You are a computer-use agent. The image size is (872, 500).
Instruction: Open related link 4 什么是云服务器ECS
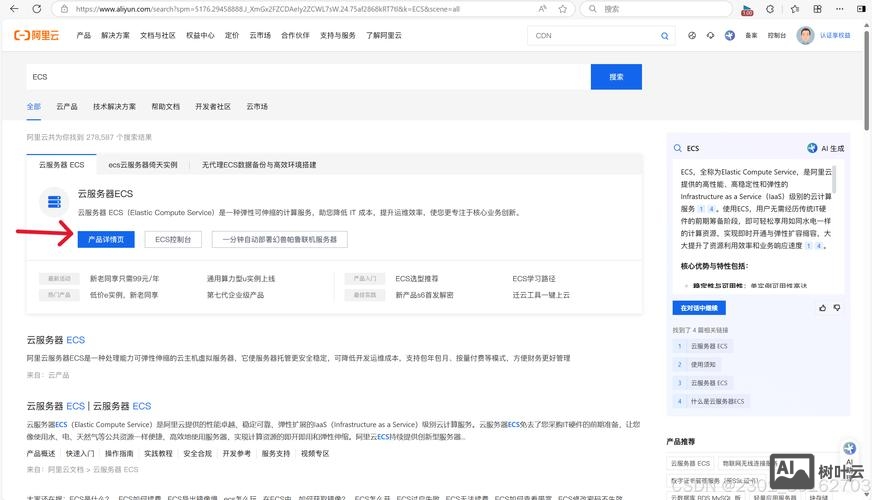(x=710, y=401)
